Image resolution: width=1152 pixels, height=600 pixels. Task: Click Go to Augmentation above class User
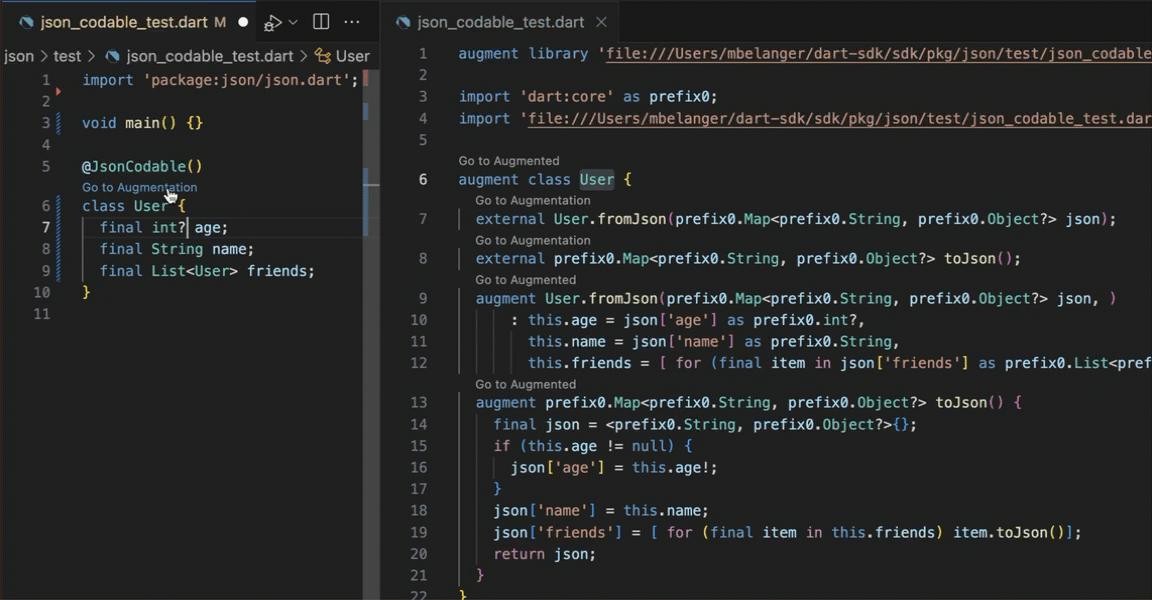click(139, 187)
